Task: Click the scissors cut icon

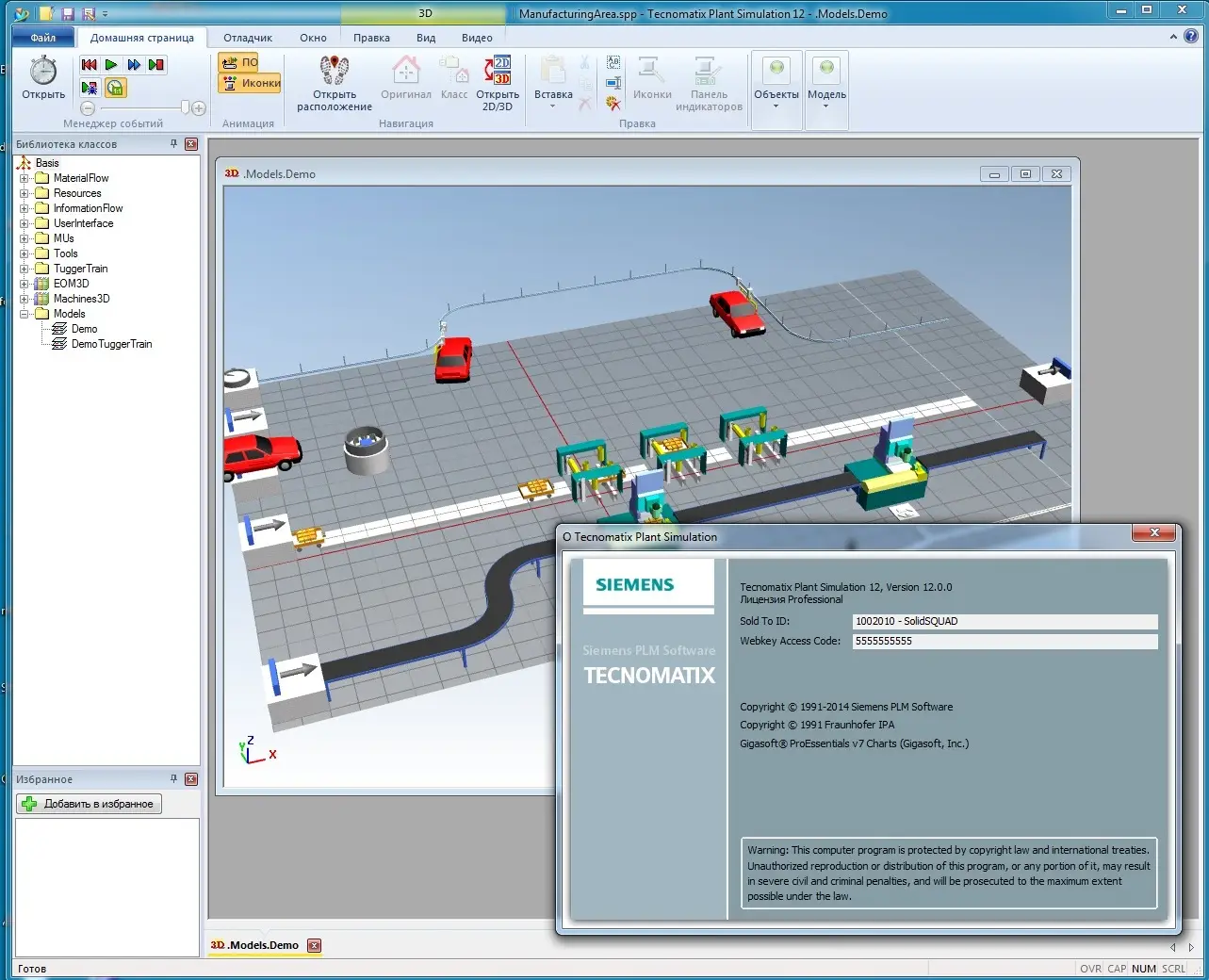Action: coord(585,62)
